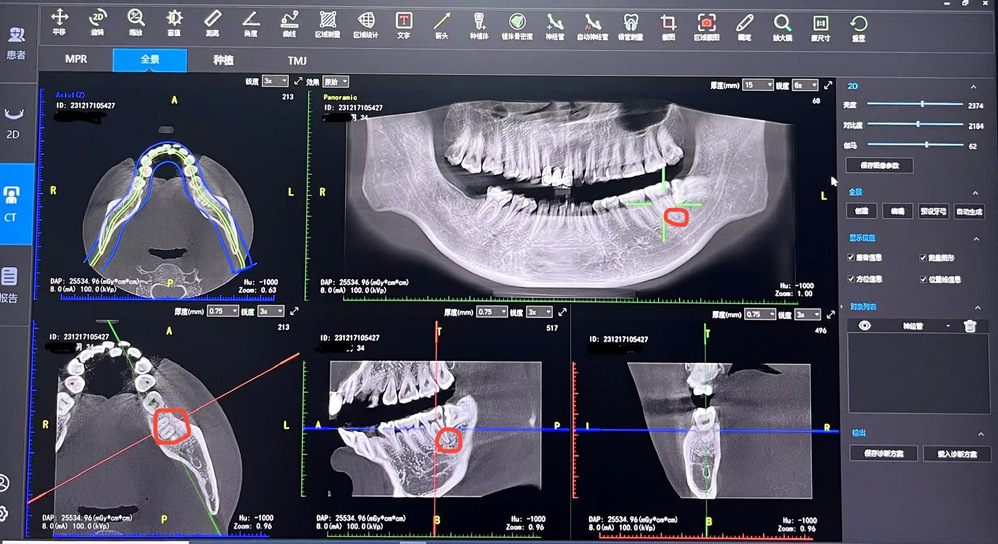Switch to the MPR tab
The image size is (998, 544).
click(x=76, y=59)
